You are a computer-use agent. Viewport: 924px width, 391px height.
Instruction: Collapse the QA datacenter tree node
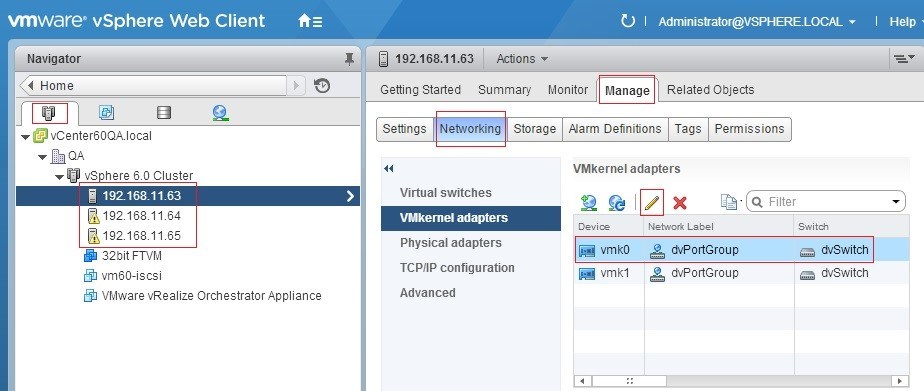(x=43, y=157)
